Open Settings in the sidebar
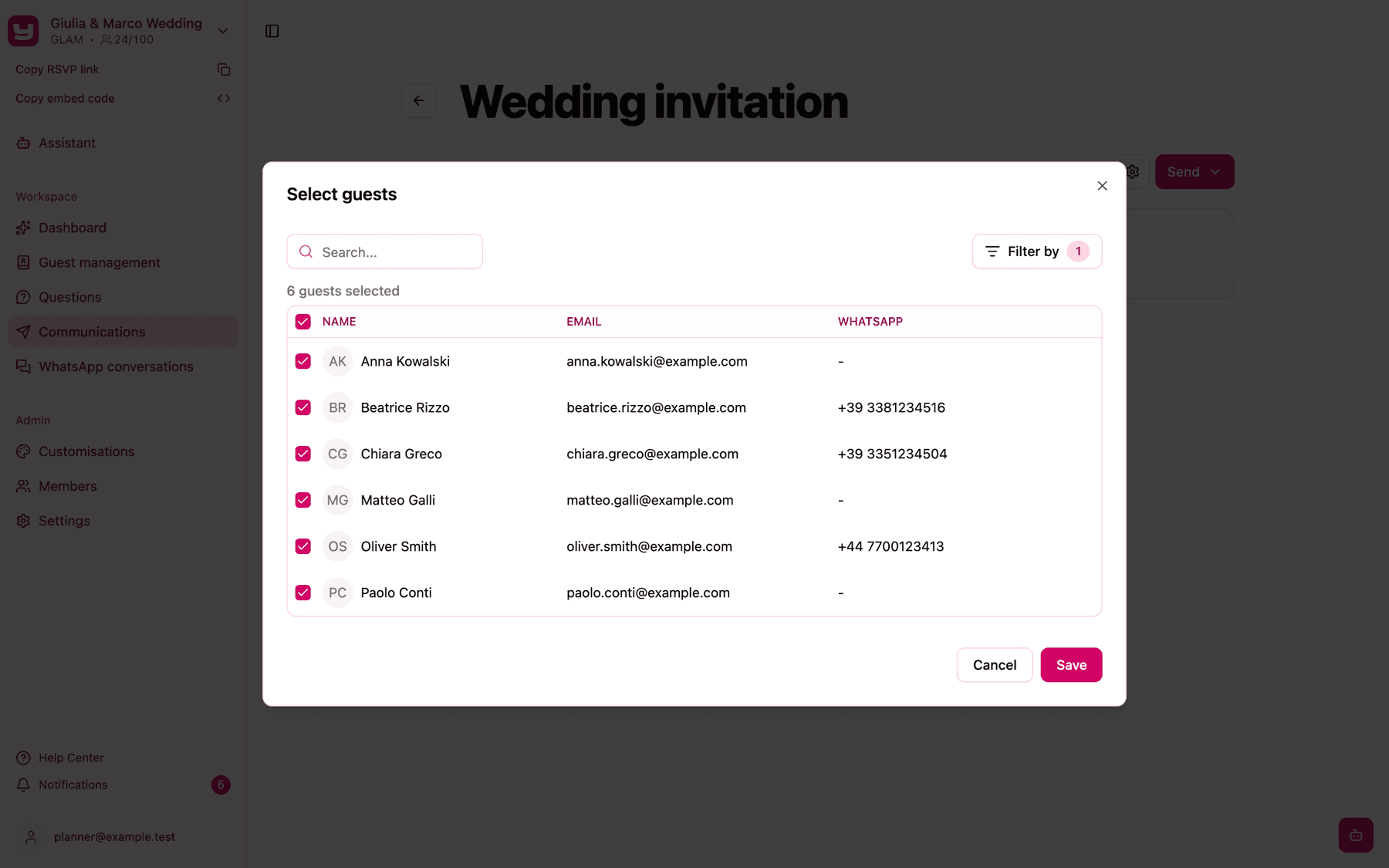This screenshot has height=868, width=1389. click(x=123, y=521)
